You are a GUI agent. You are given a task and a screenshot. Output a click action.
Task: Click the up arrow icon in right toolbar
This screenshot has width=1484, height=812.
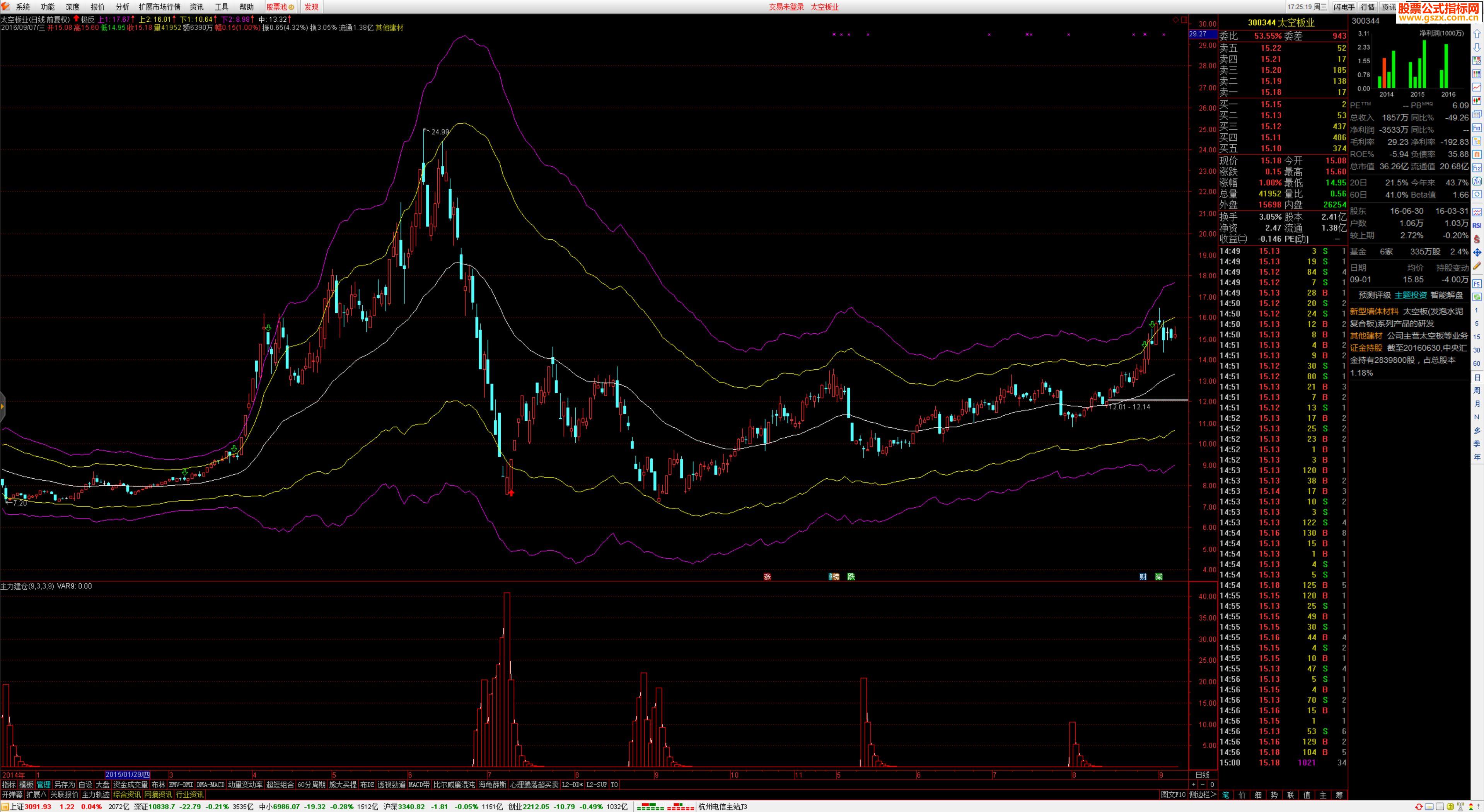(x=1477, y=34)
